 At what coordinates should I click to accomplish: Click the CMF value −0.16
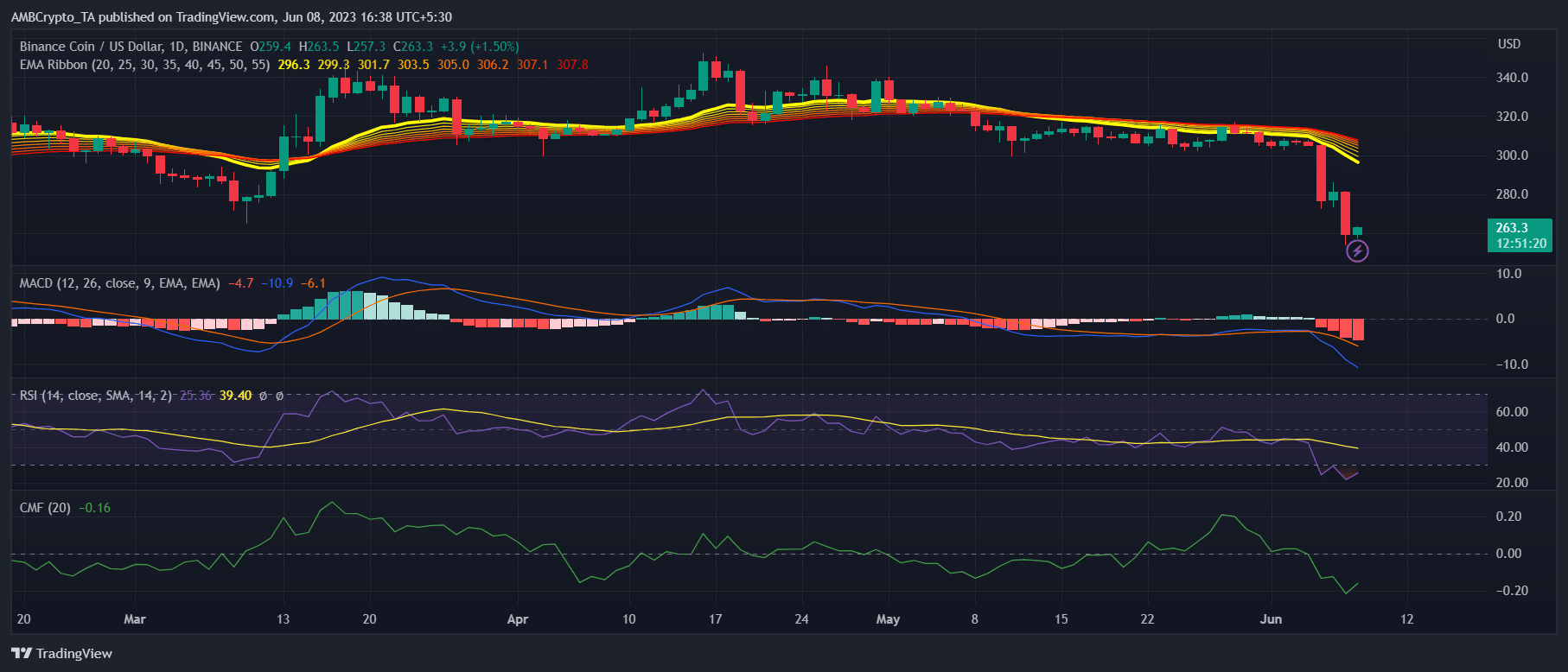[94, 508]
